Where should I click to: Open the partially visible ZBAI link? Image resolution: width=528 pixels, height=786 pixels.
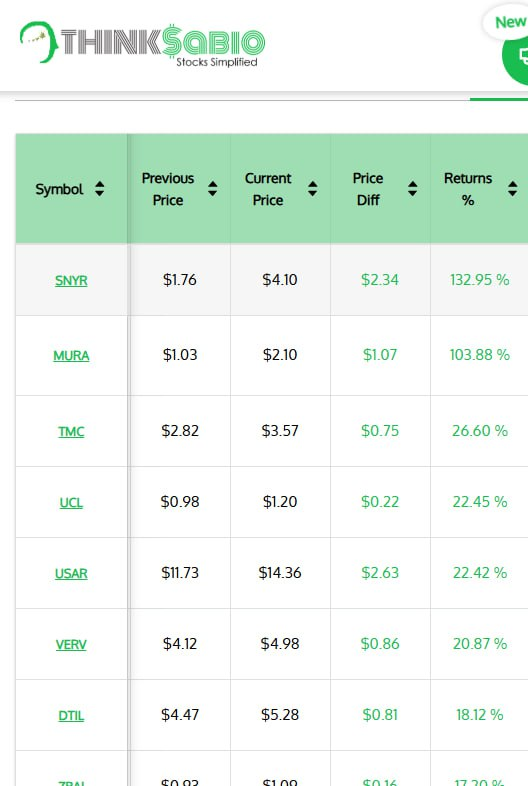pos(71,782)
